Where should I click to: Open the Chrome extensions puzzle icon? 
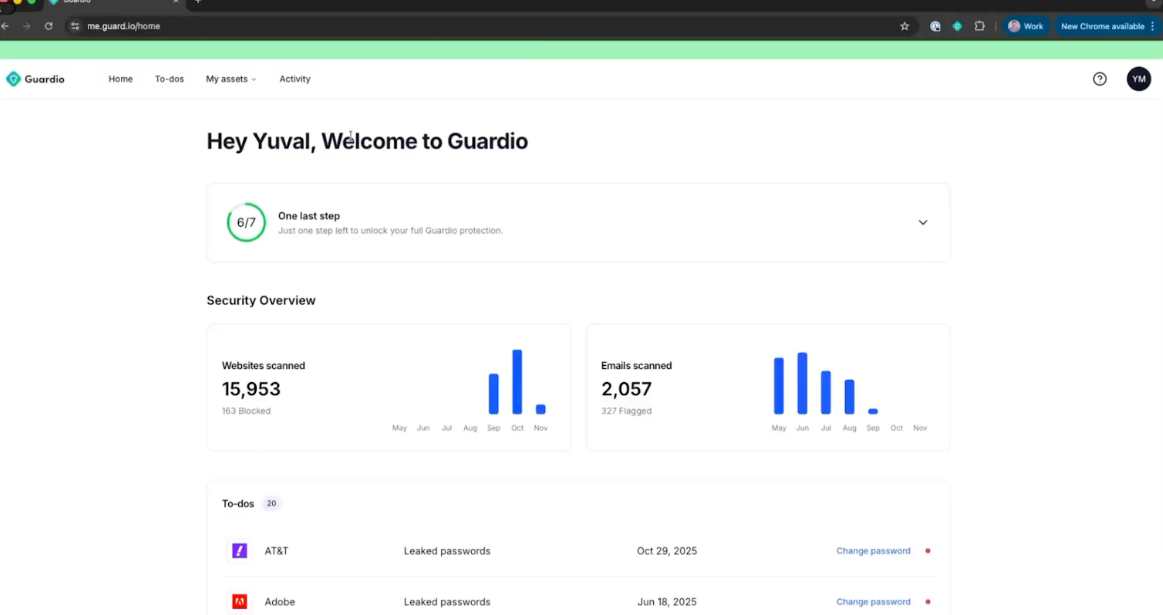point(979,26)
